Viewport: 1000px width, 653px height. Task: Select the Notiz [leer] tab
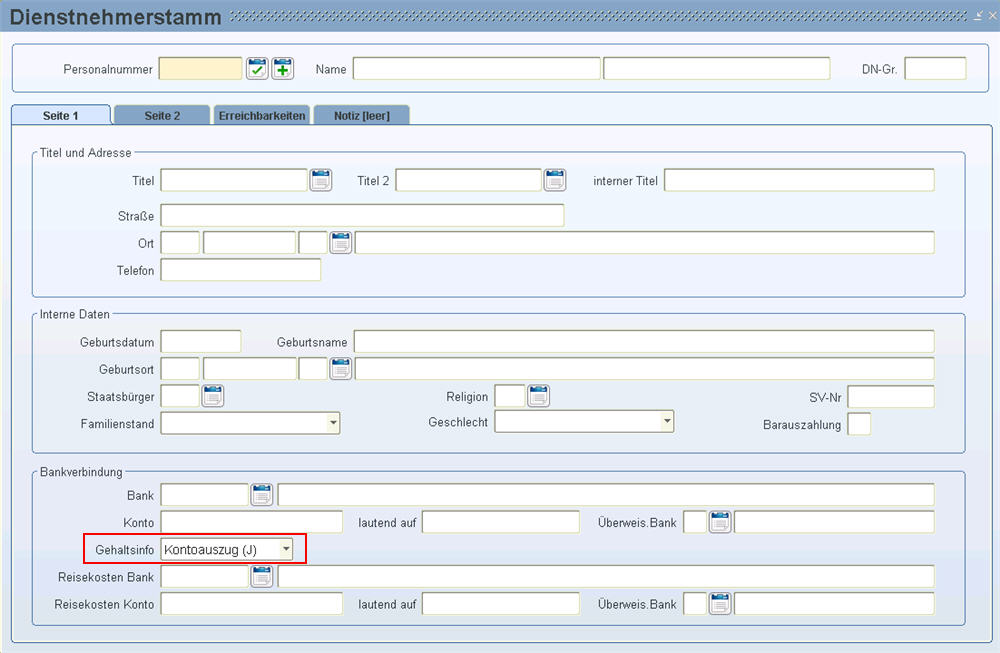pyautogui.click(x=361, y=116)
